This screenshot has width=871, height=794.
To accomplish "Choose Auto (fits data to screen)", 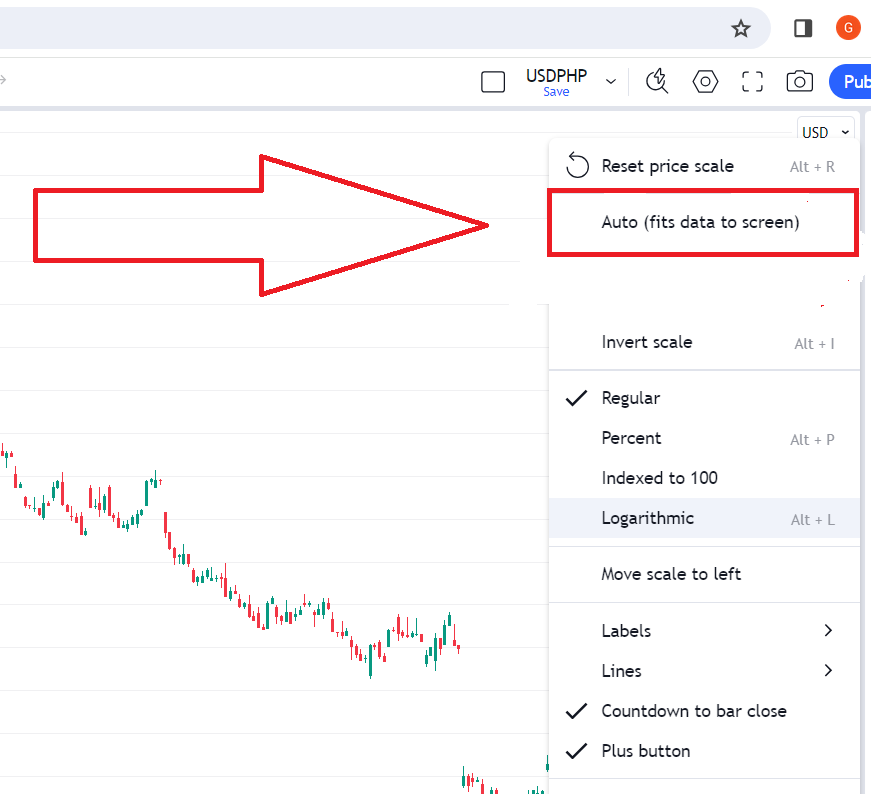I will 700,222.
